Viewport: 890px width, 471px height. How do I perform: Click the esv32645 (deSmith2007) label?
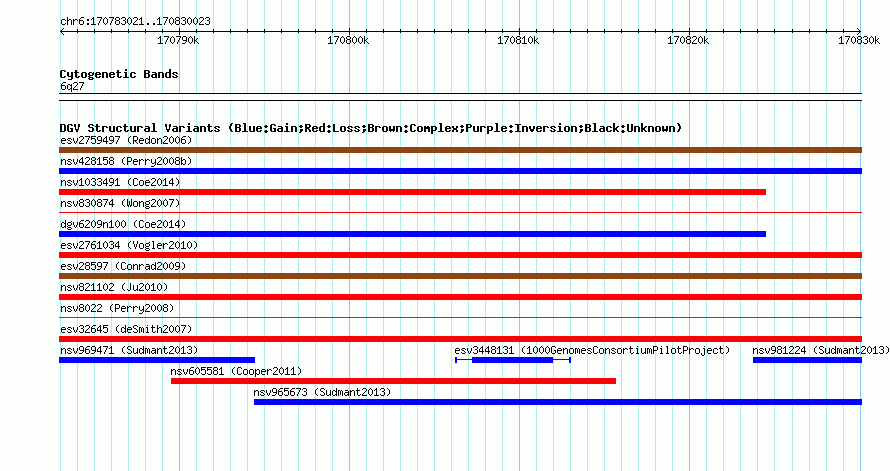click(x=126, y=329)
